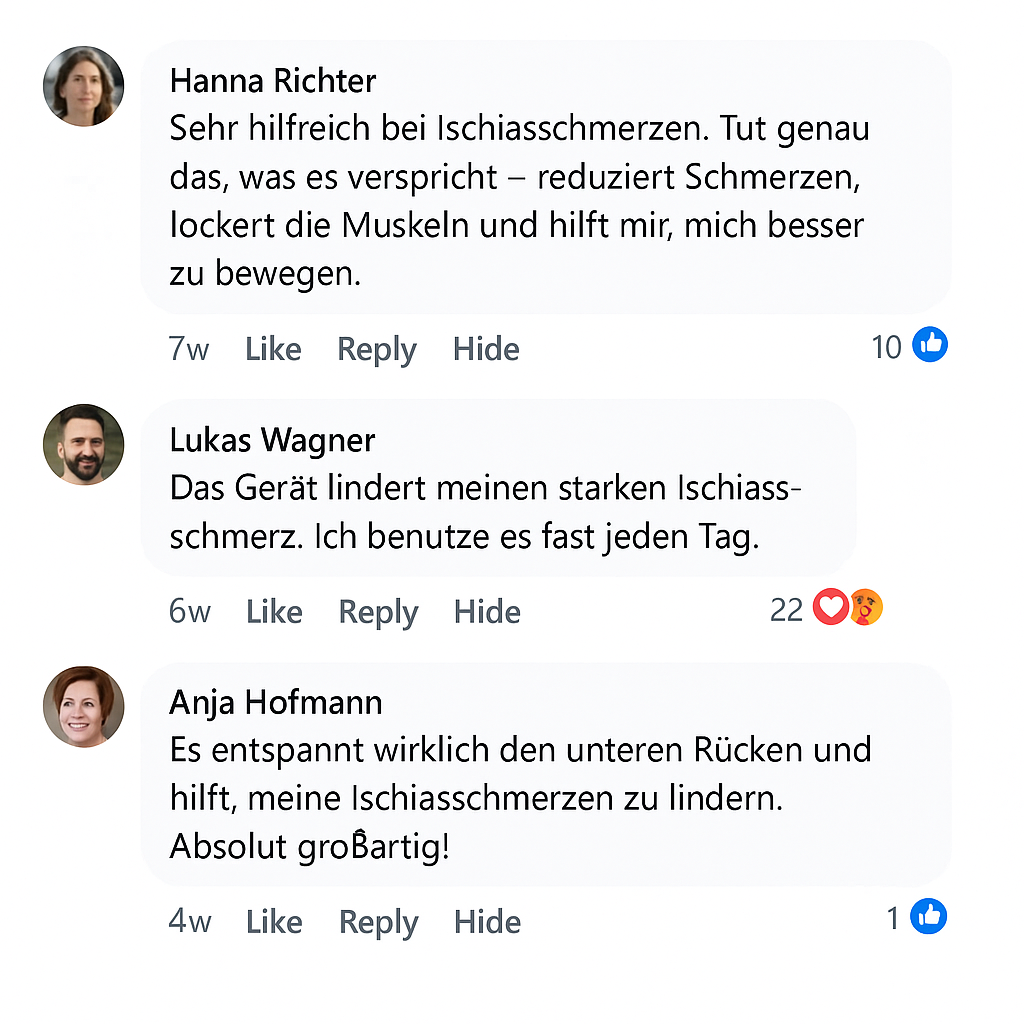
Task: Like Anja Hofmann's comment
Action: tap(274, 921)
